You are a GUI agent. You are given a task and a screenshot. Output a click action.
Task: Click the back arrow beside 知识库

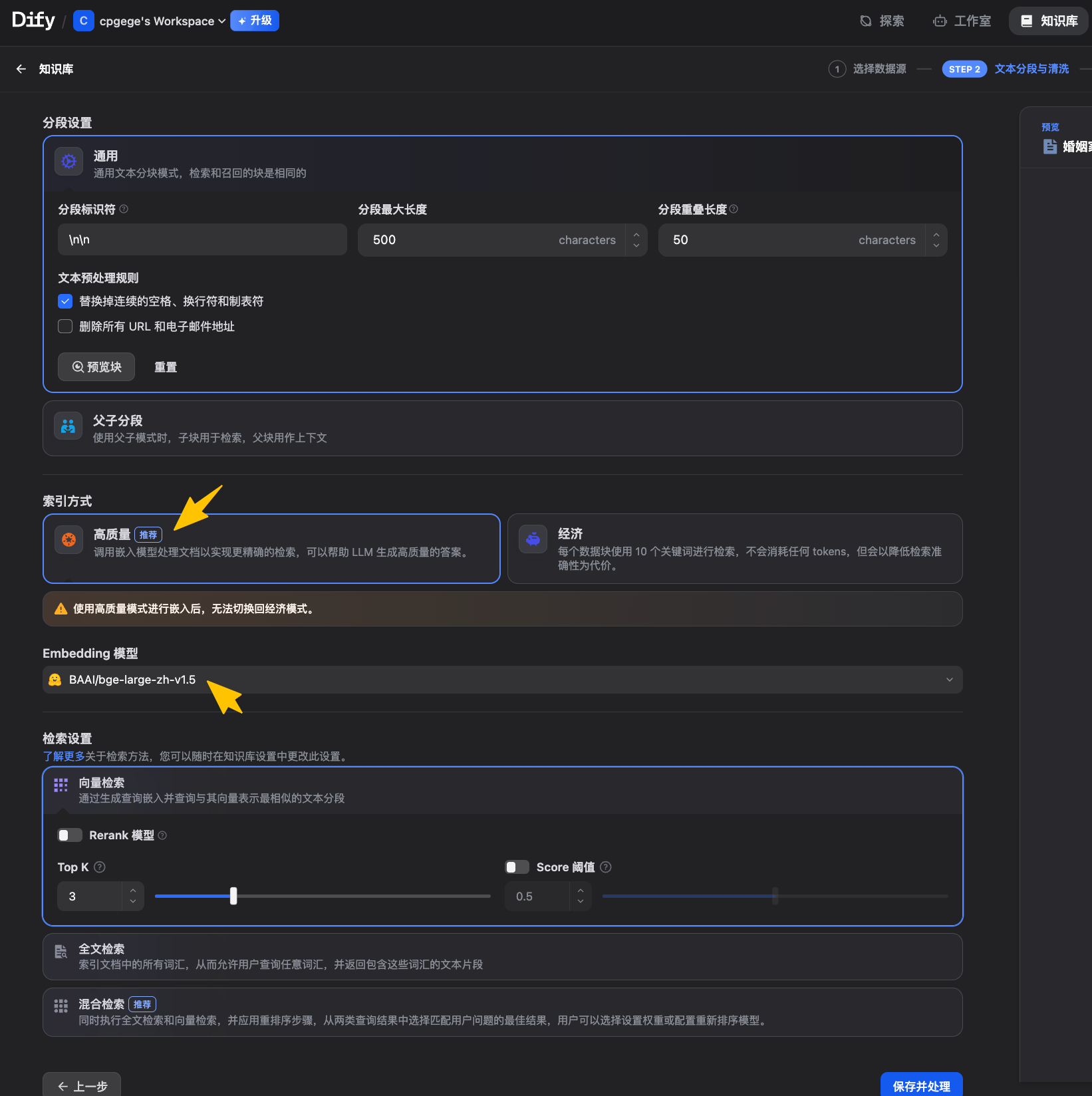[21, 69]
